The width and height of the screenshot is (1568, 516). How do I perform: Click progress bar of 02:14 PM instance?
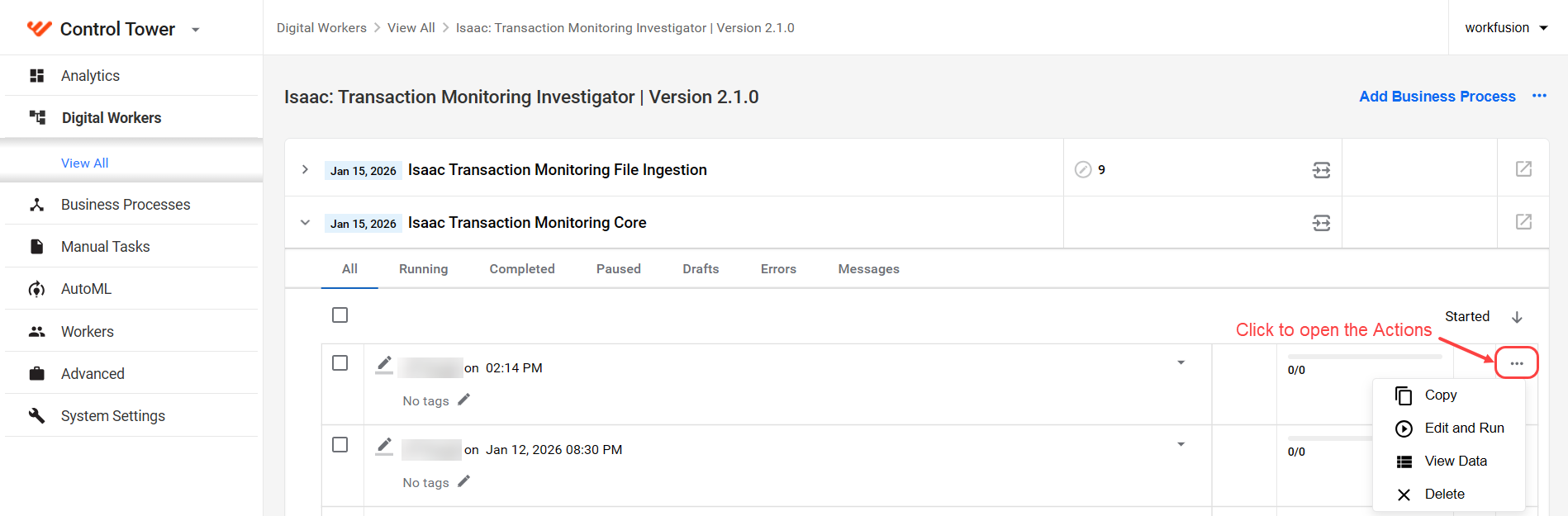click(x=1365, y=357)
